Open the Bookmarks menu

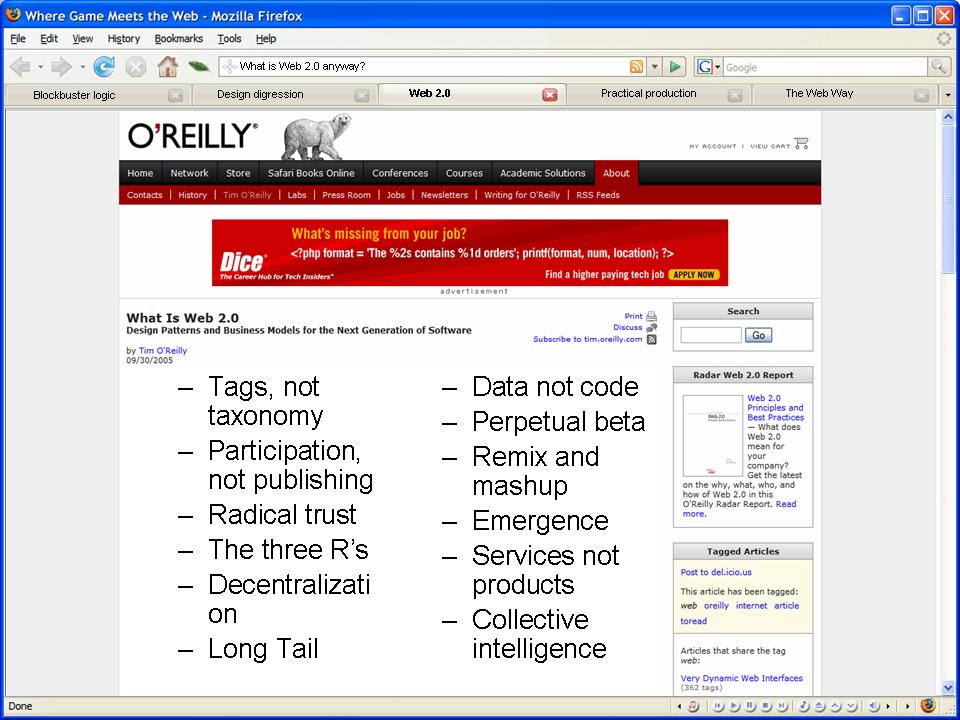point(178,39)
